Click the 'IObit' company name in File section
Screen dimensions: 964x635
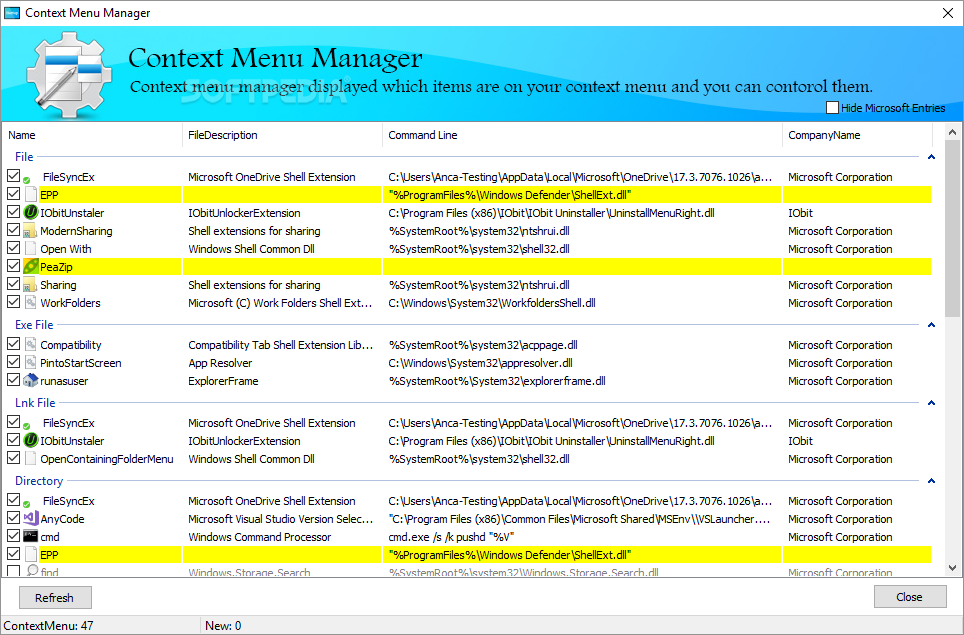(x=800, y=213)
